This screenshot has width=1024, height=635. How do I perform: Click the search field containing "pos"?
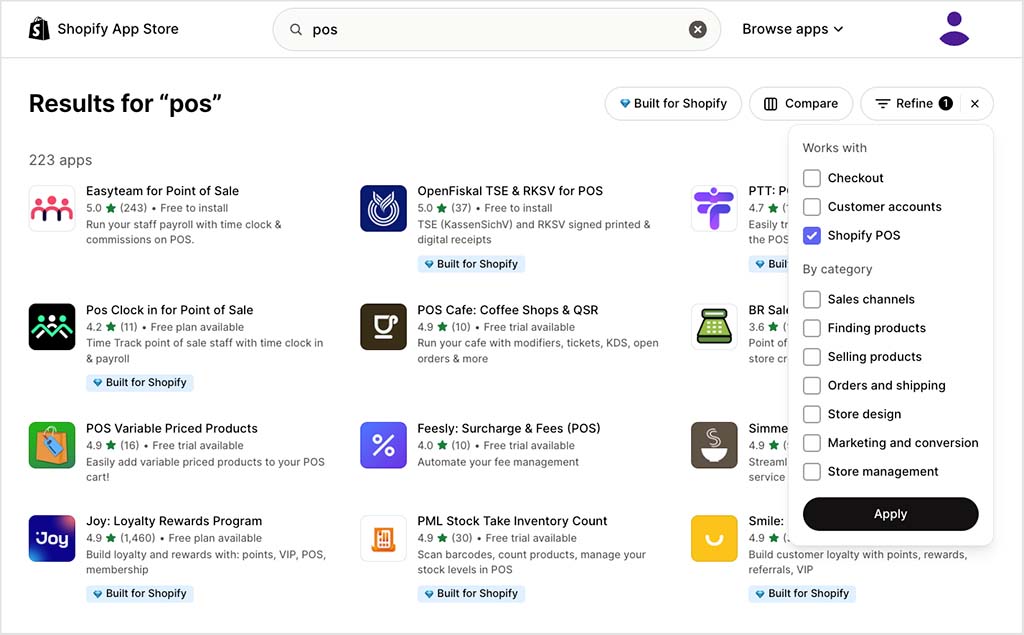[496, 29]
